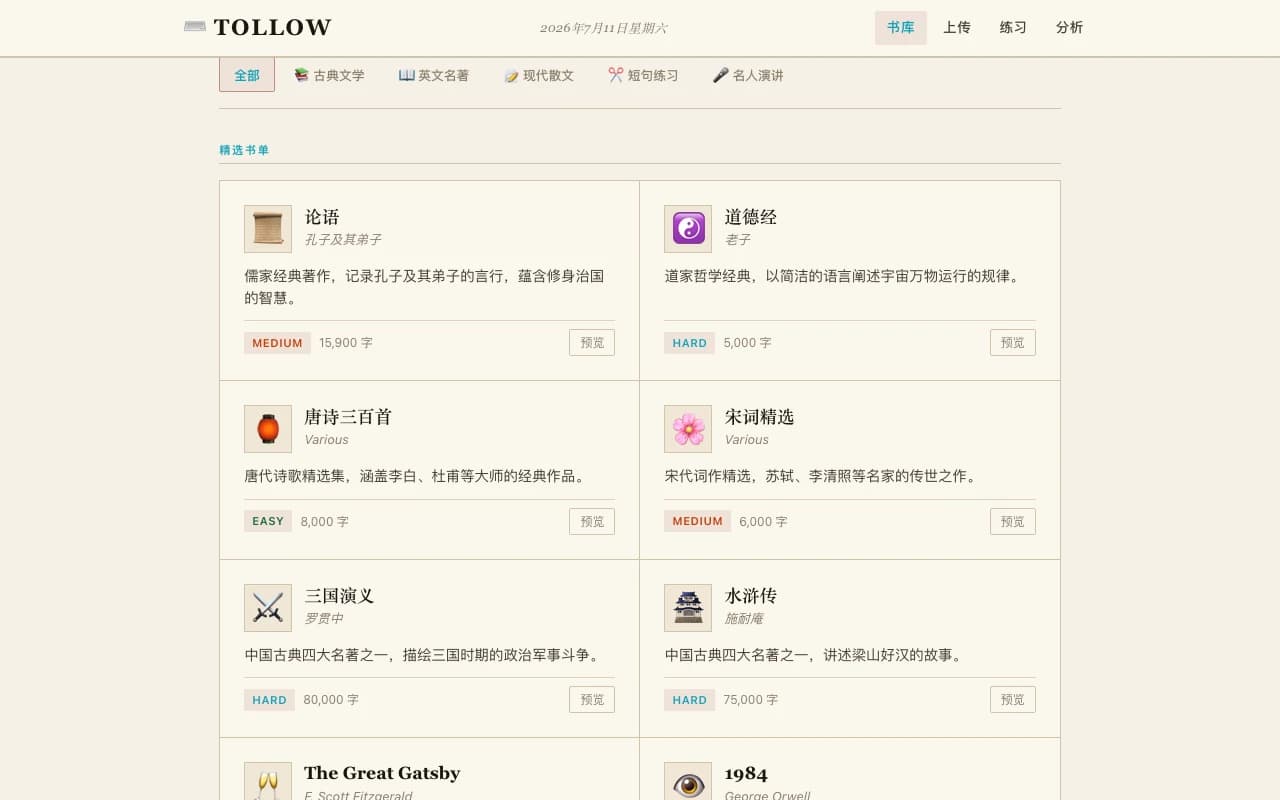The image size is (1280, 800).
Task: Preview 三国演义
Action: coord(592,699)
